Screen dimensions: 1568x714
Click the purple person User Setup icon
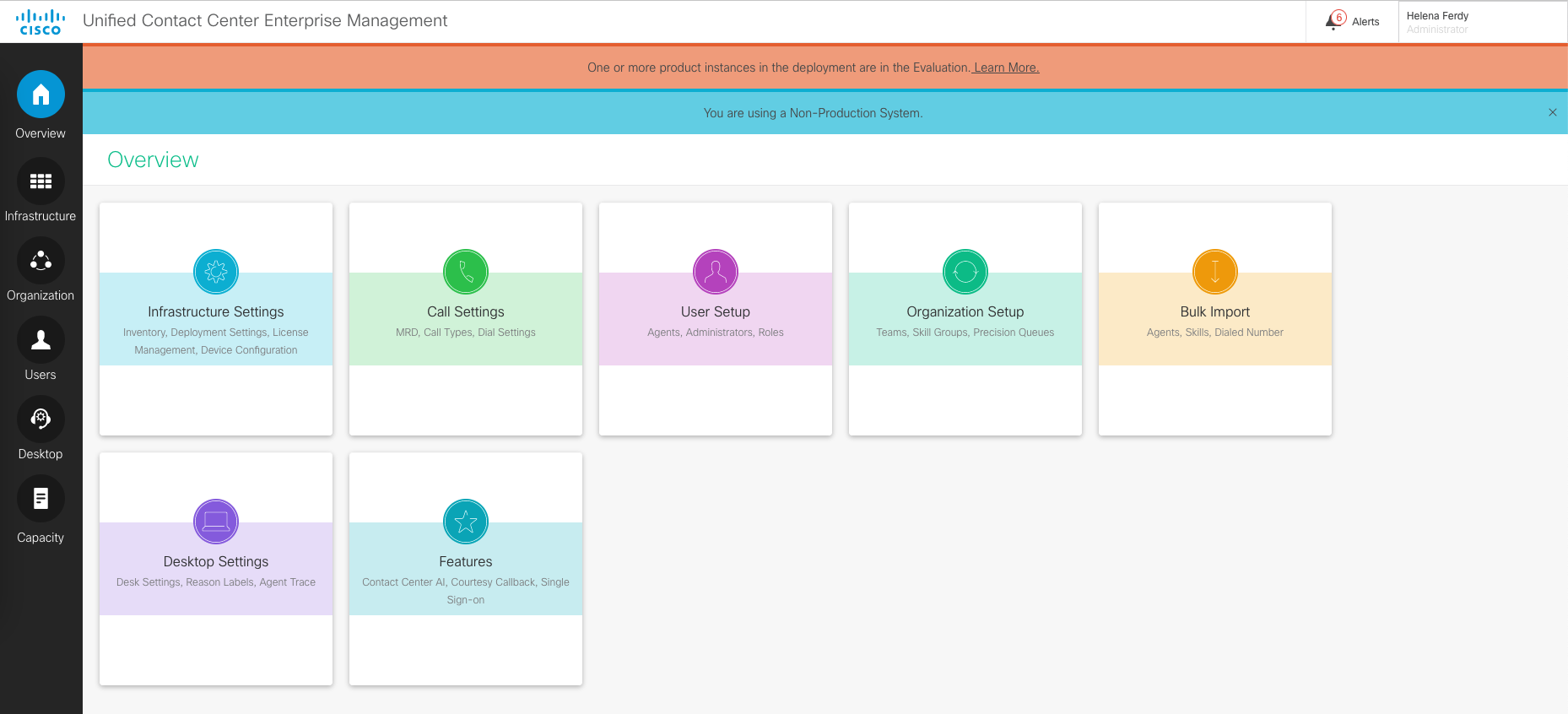pyautogui.click(x=716, y=272)
